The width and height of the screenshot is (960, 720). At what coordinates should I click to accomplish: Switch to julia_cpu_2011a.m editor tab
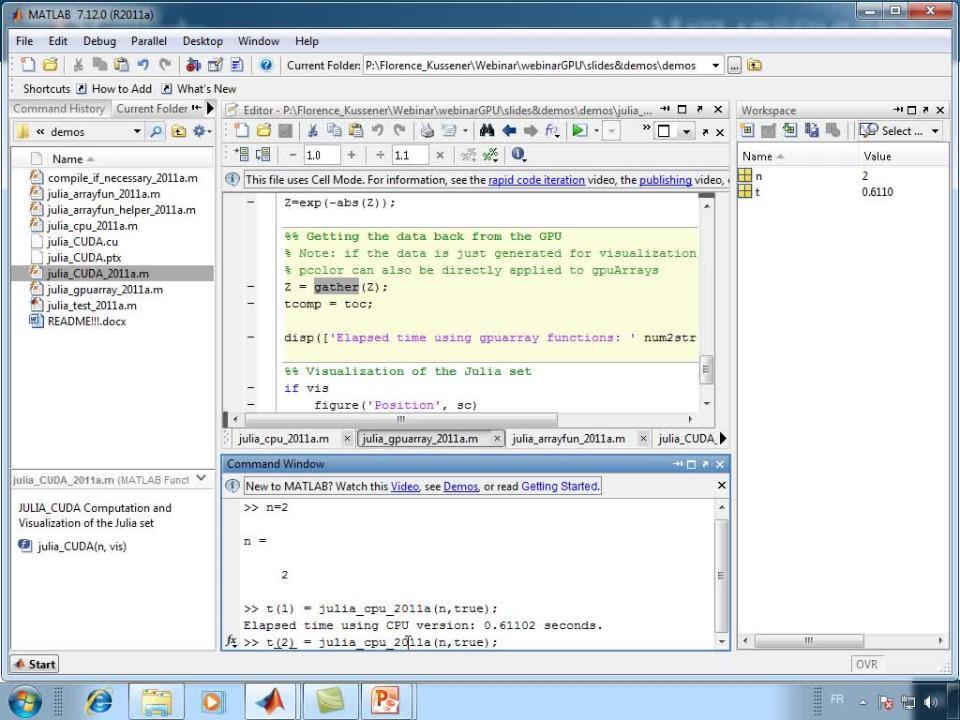(x=283, y=438)
